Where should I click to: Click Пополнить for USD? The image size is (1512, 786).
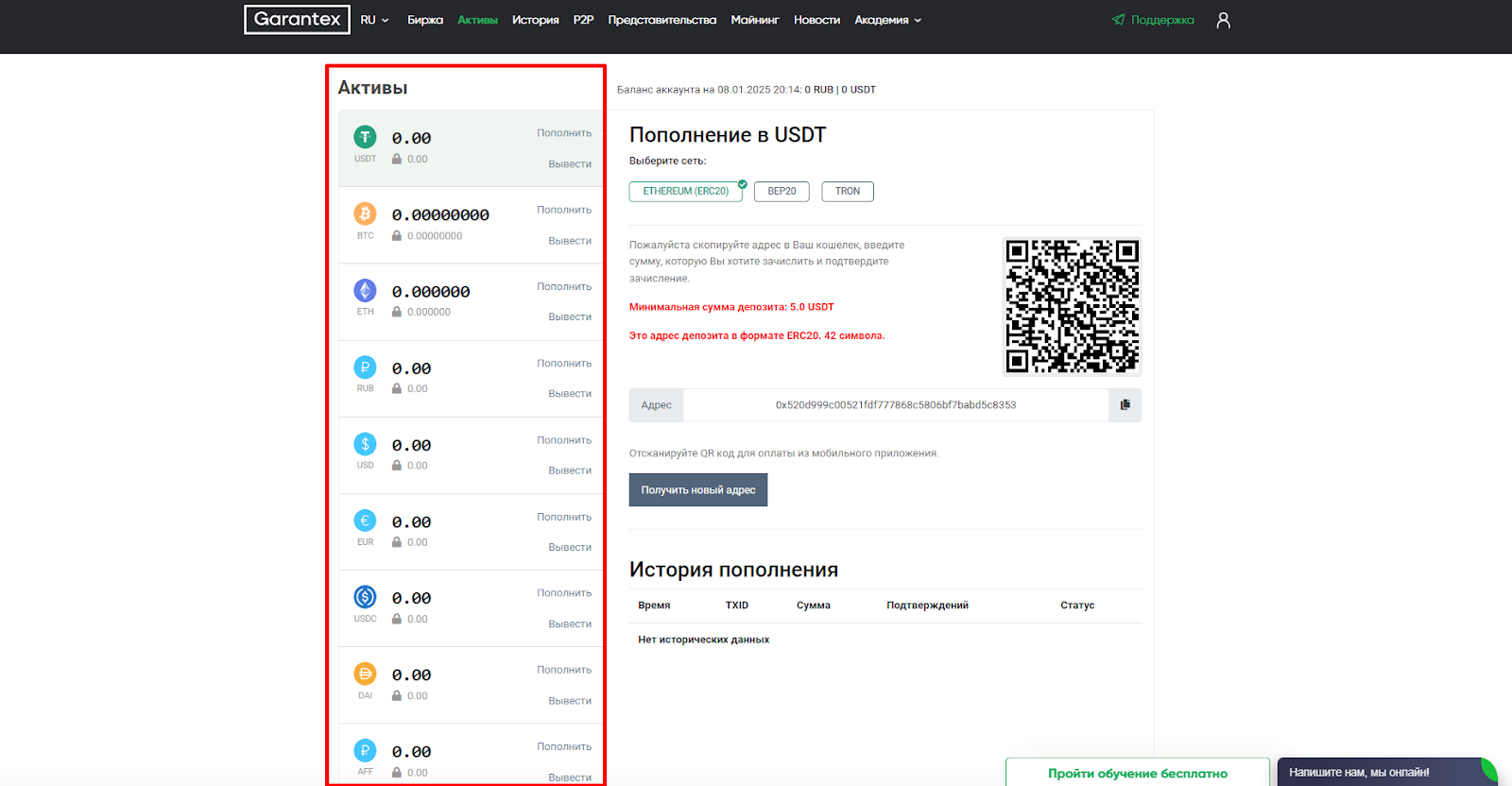coord(564,440)
